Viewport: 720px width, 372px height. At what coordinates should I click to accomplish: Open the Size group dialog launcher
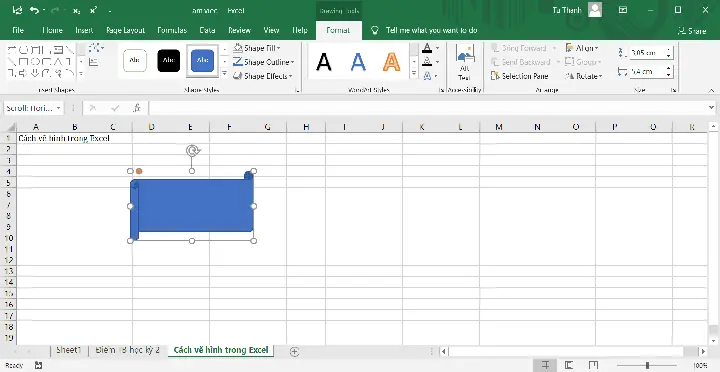pos(673,90)
